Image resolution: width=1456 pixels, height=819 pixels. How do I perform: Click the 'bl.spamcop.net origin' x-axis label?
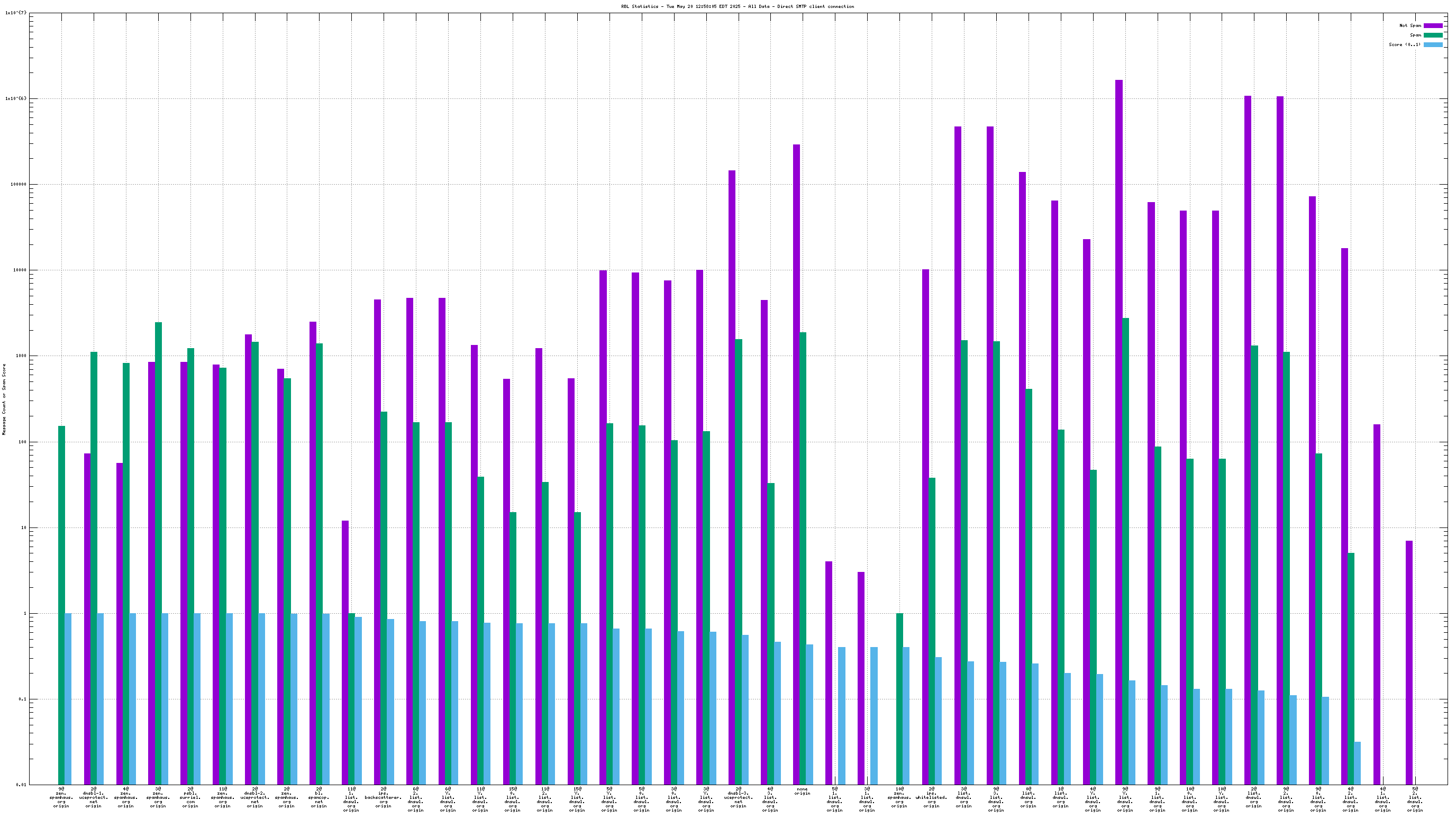click(x=320, y=797)
